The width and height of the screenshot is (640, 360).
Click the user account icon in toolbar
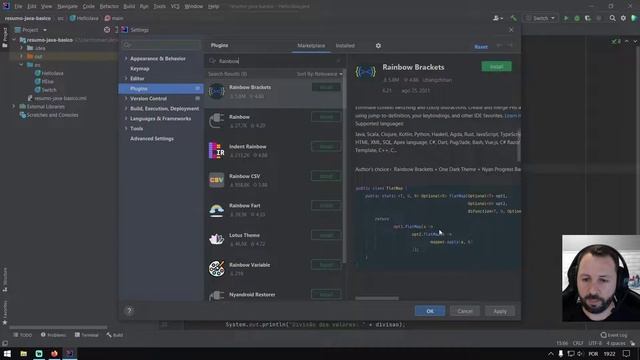(x=498, y=18)
